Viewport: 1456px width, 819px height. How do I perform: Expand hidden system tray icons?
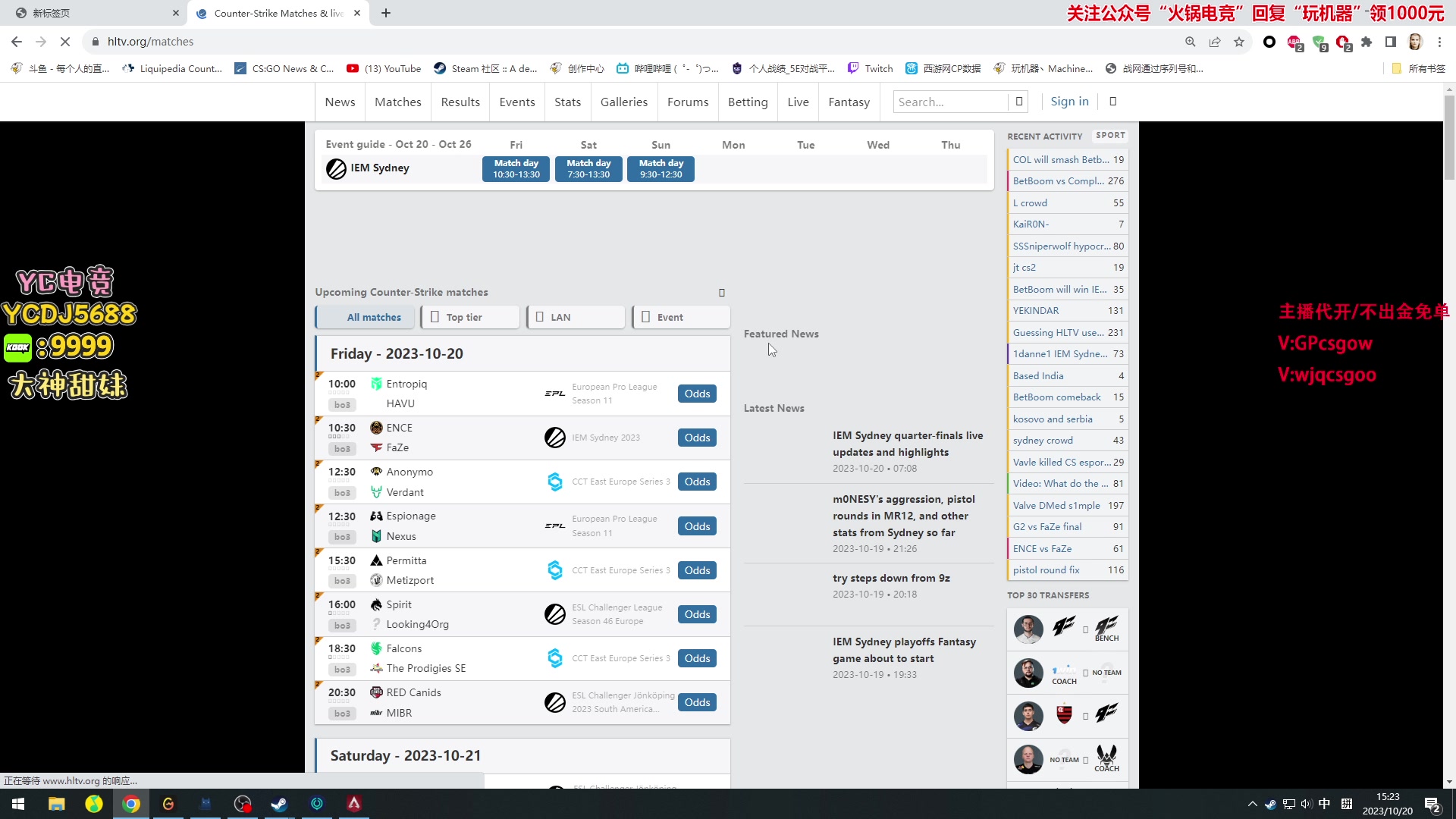tap(1252, 804)
